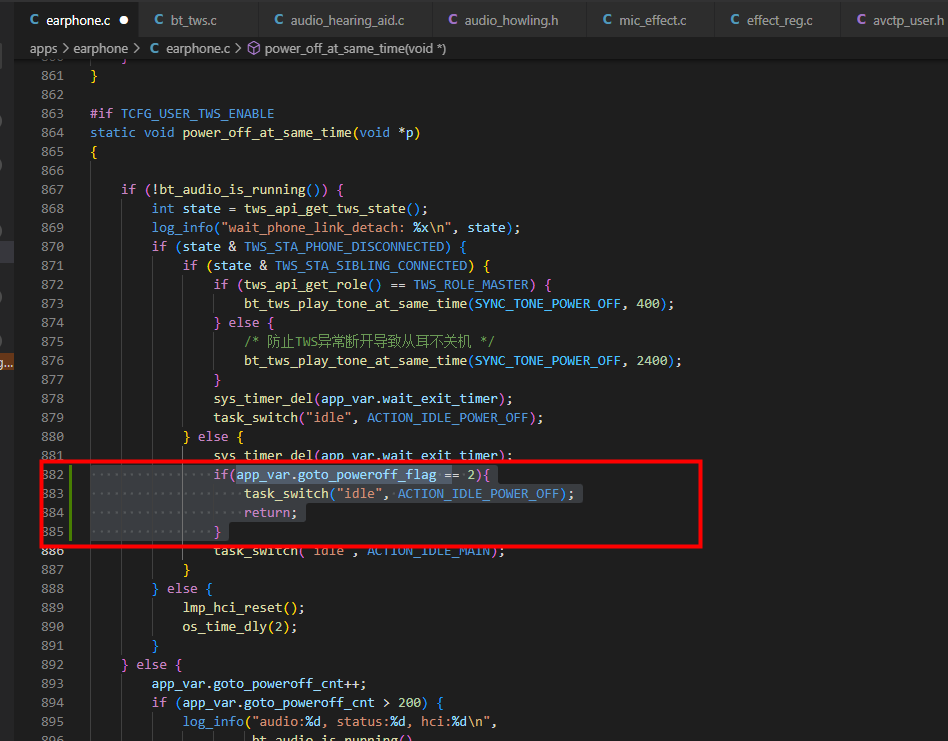
Task: Click bt_audio_is_running on line 867
Action: [233, 190]
